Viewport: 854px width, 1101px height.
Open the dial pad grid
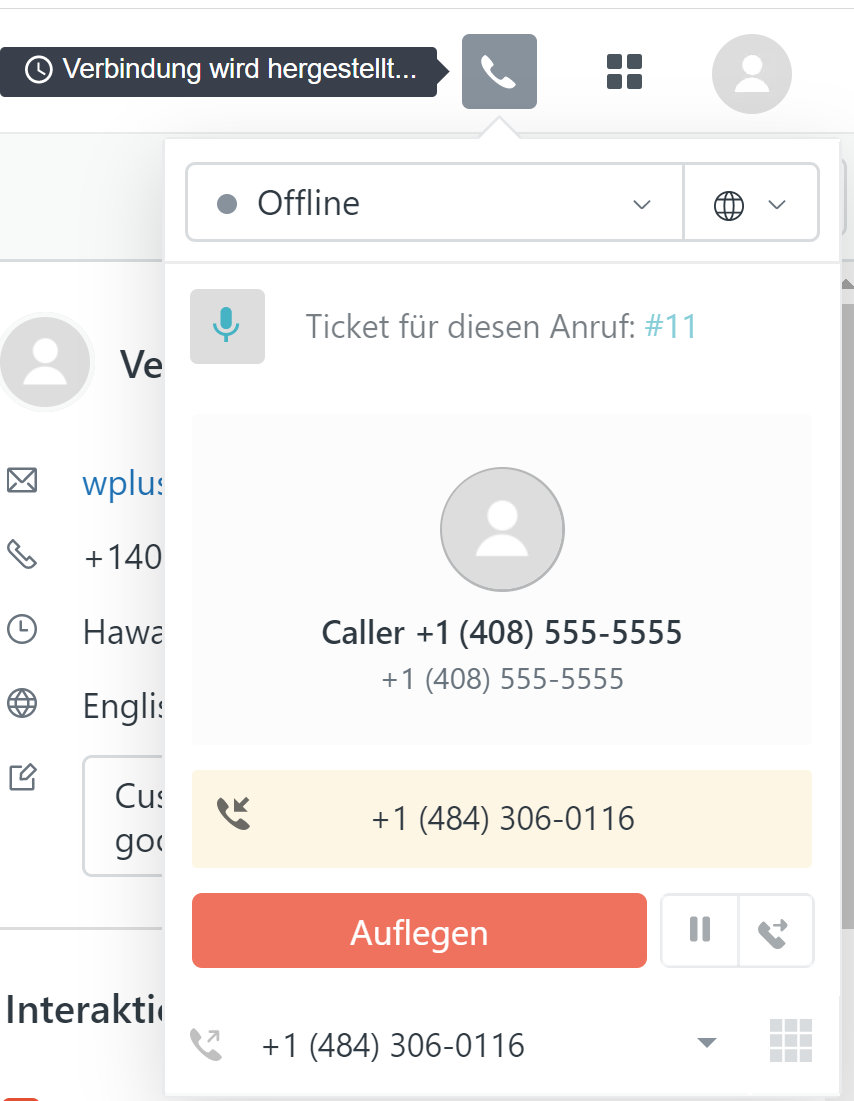pyautogui.click(x=790, y=1041)
